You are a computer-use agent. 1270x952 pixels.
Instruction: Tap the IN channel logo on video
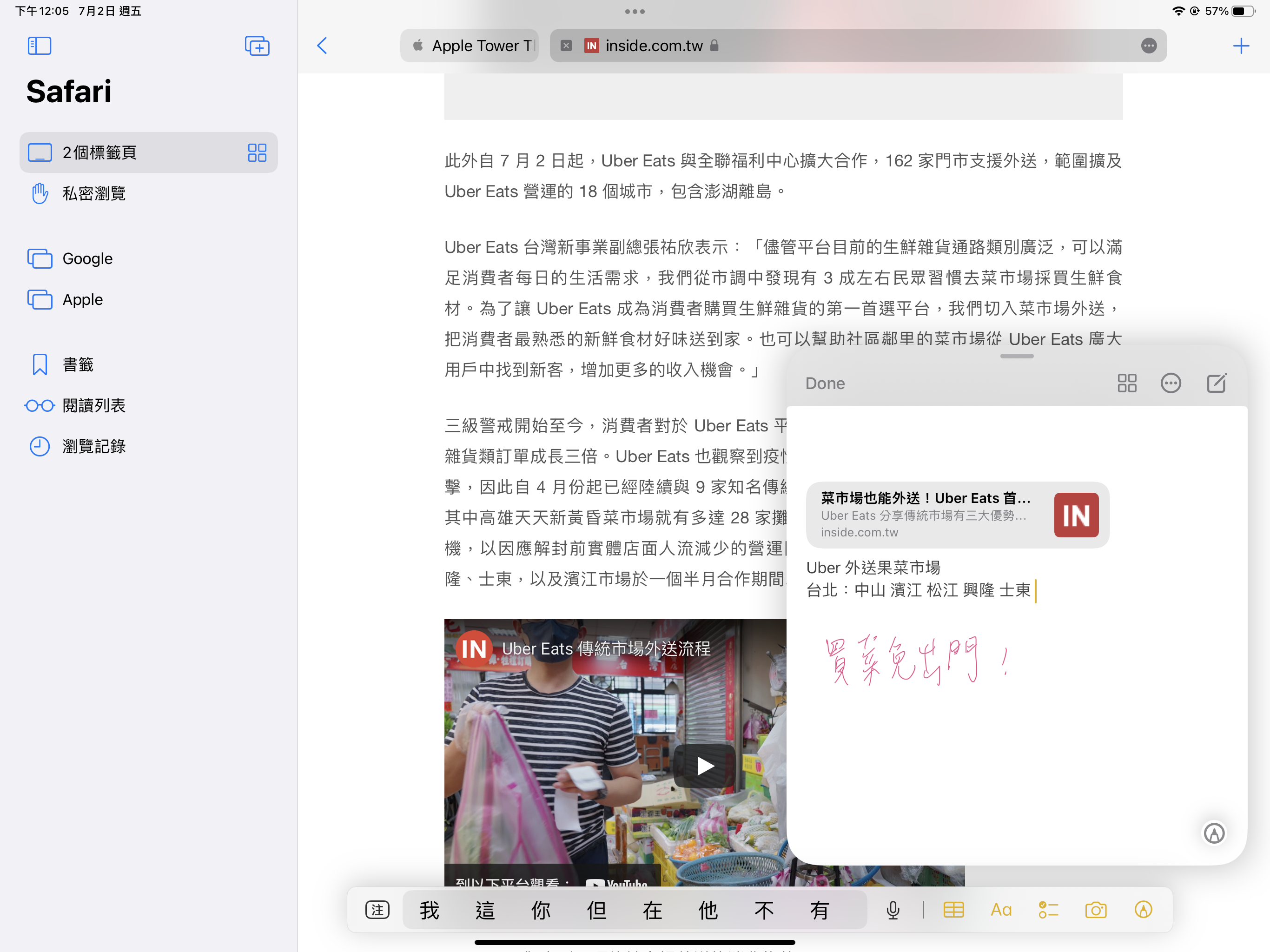(x=473, y=649)
